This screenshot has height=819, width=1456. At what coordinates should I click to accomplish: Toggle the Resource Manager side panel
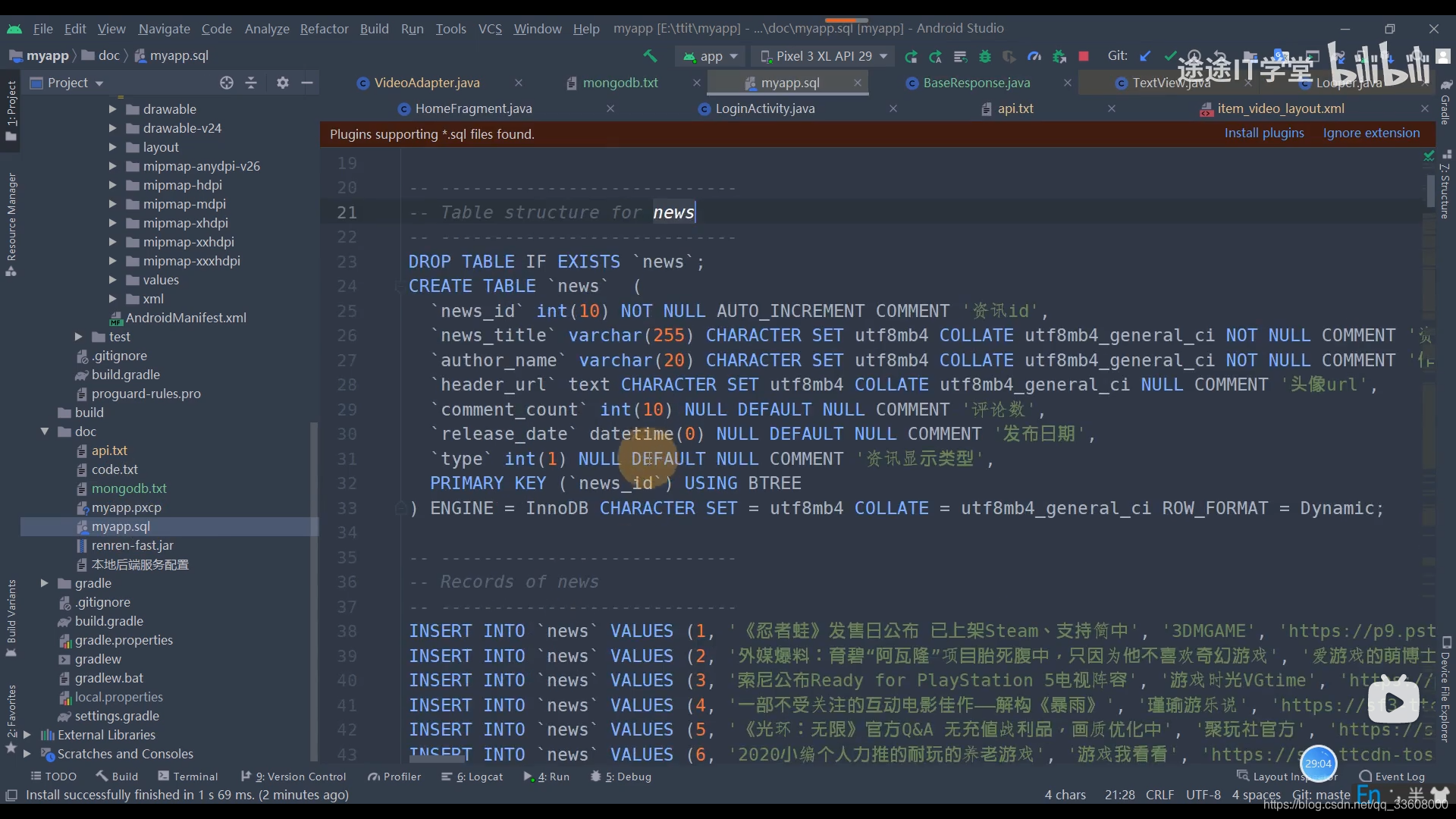pos(11,225)
